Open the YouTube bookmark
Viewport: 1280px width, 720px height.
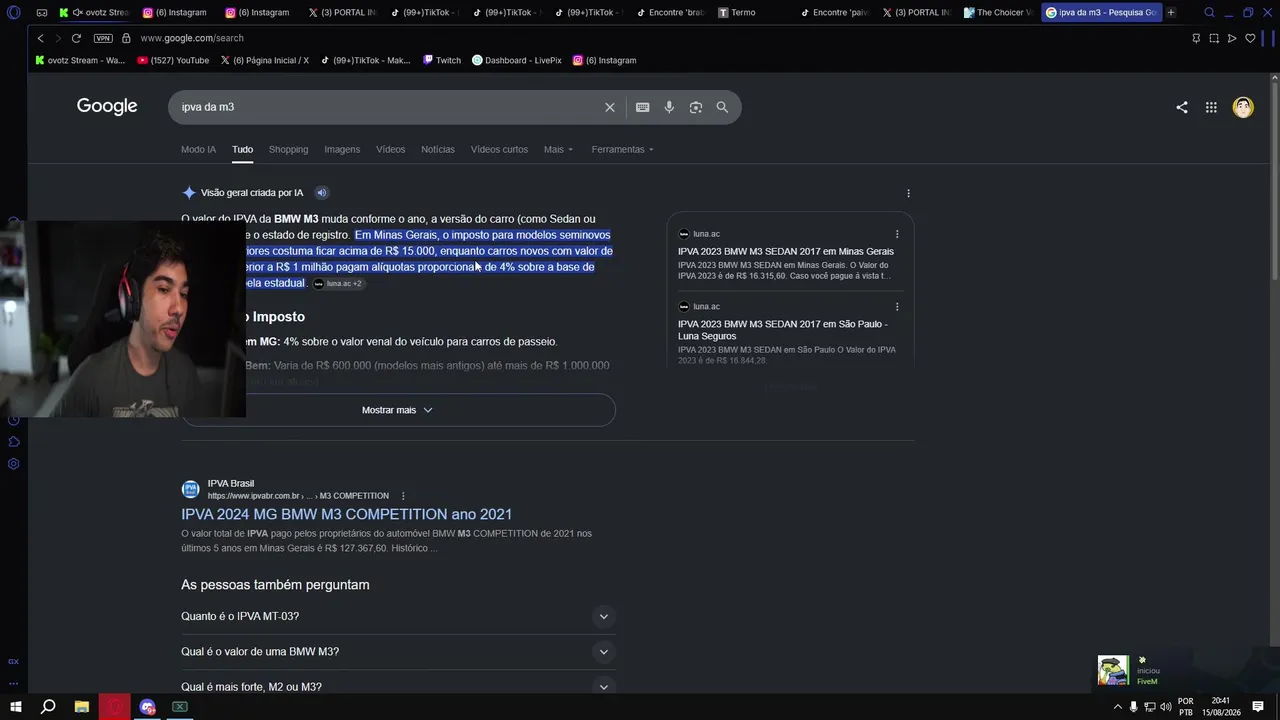point(173,60)
